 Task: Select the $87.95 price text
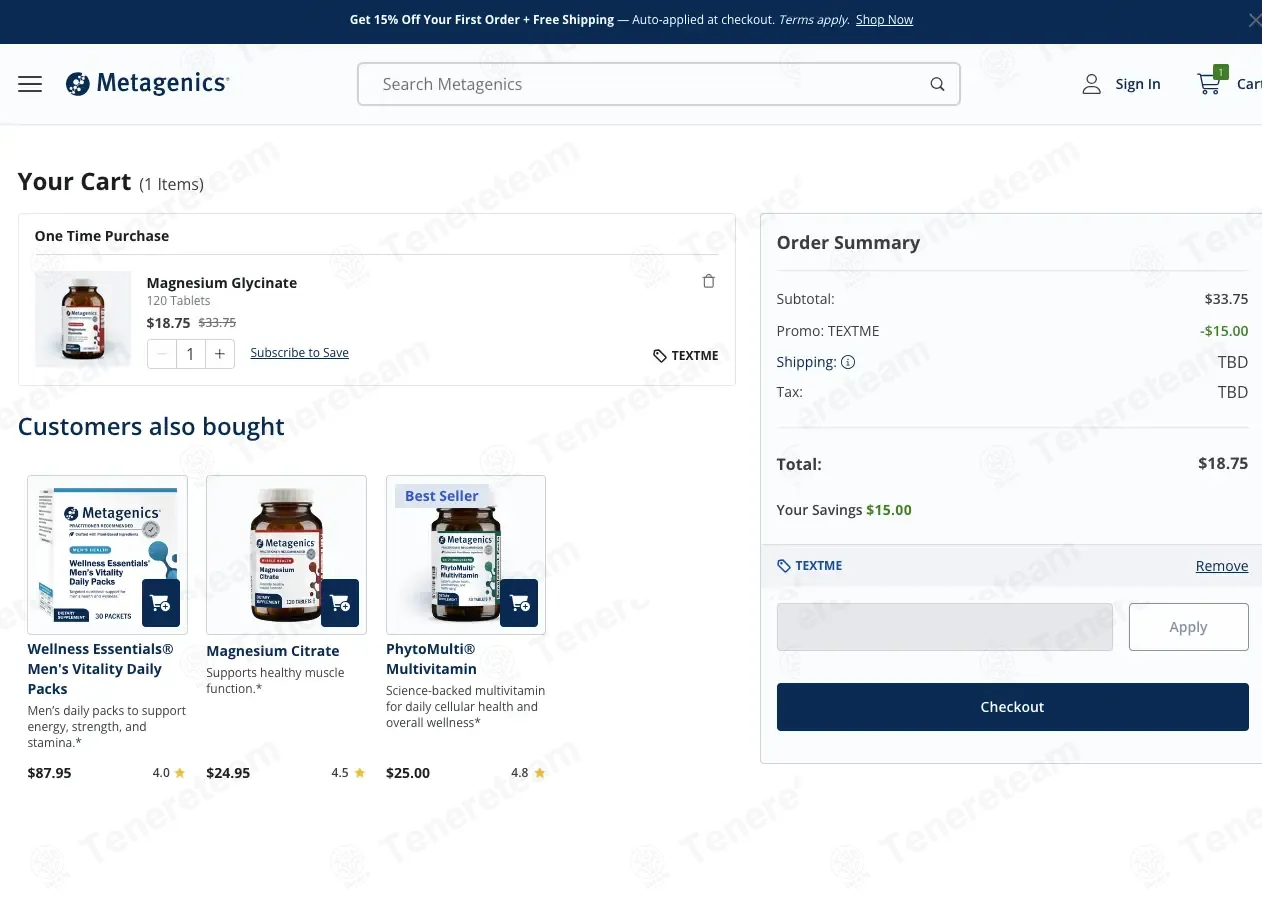click(49, 773)
